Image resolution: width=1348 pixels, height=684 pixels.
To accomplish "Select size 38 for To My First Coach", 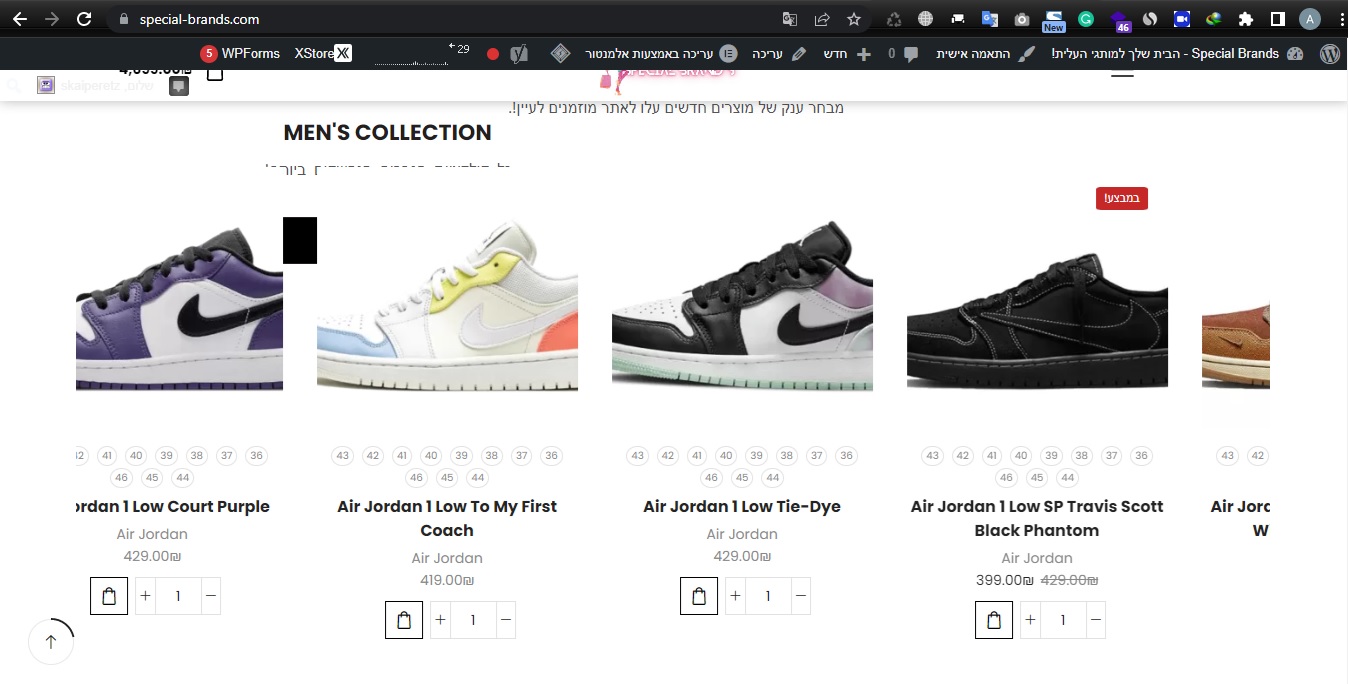I will 491,456.
